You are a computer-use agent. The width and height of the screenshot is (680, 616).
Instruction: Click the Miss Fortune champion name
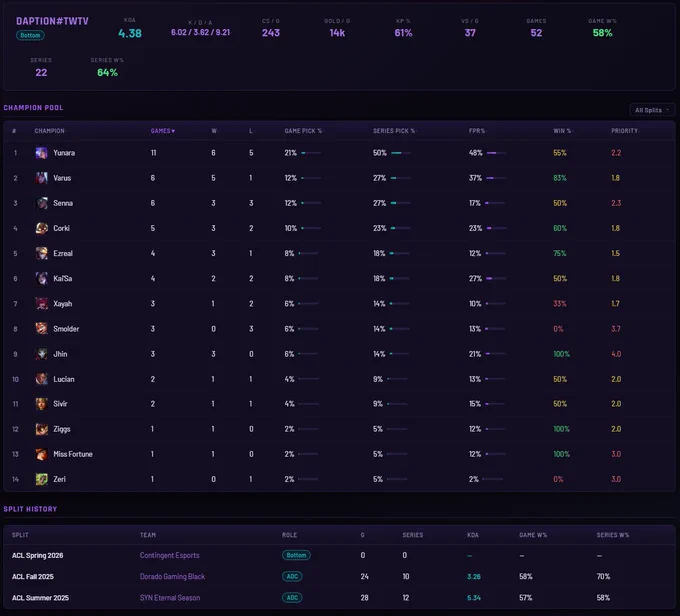pyautogui.click(x=73, y=454)
